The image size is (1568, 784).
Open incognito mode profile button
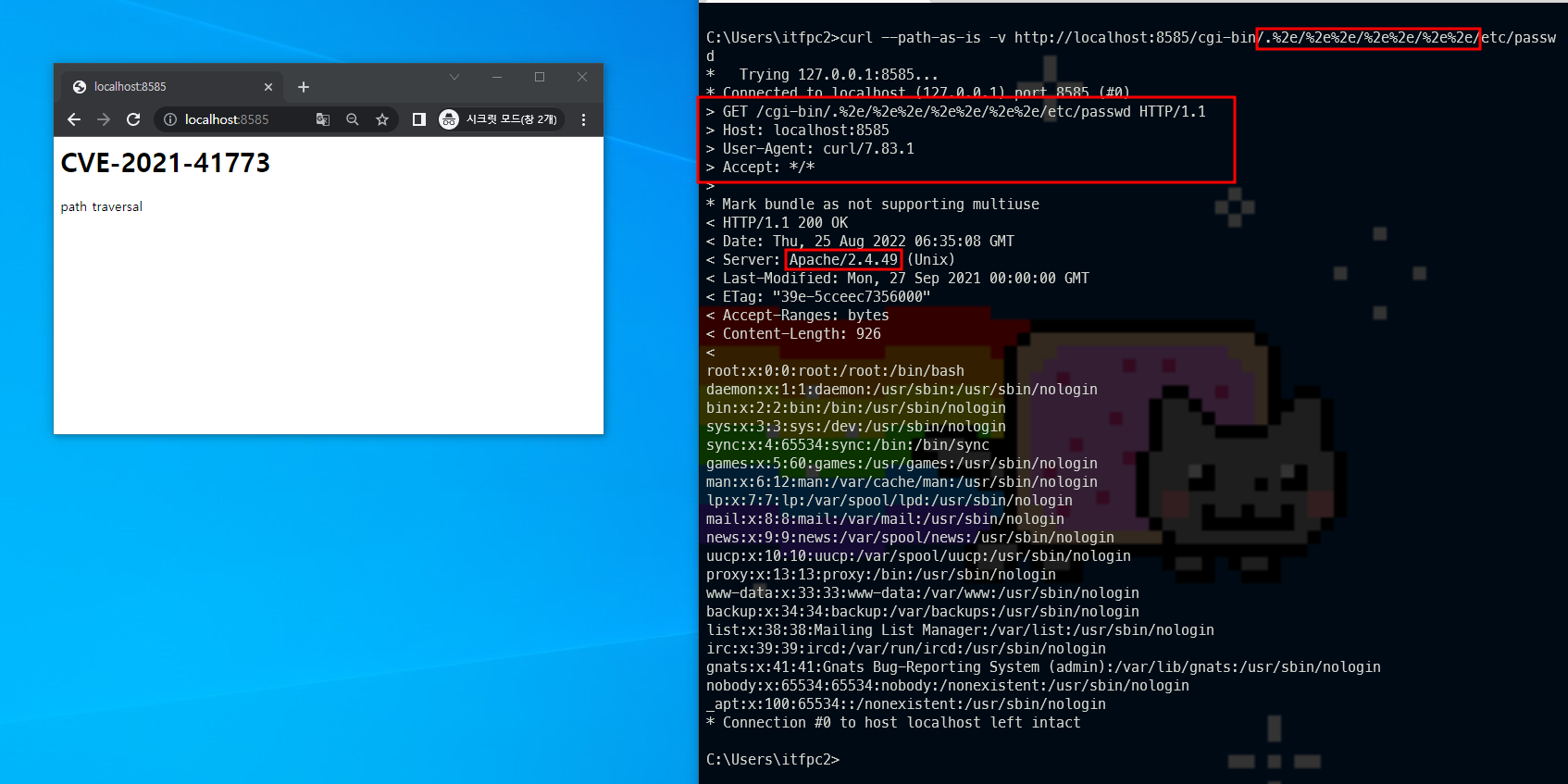[x=499, y=119]
